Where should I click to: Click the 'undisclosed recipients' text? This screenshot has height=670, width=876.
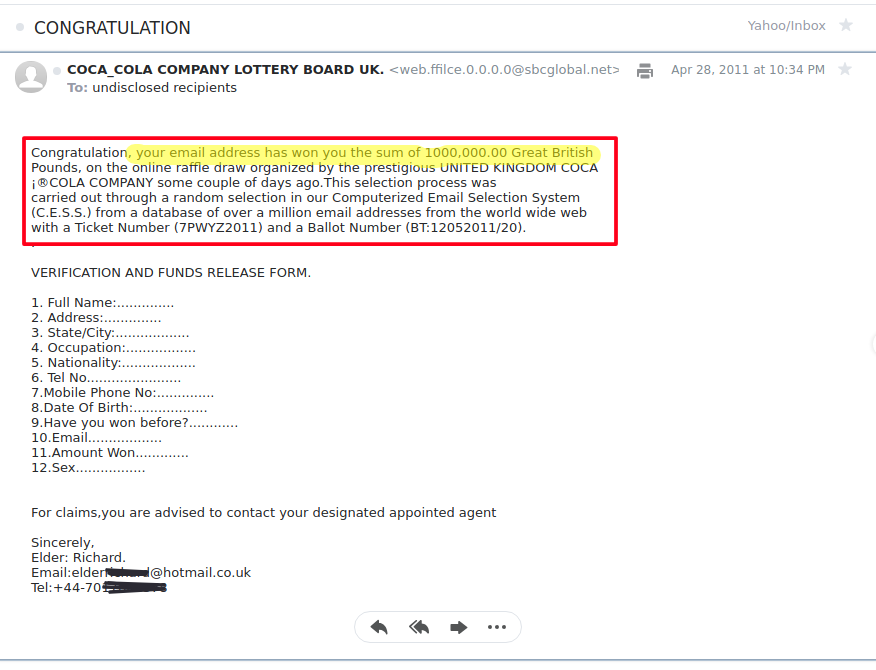click(164, 88)
